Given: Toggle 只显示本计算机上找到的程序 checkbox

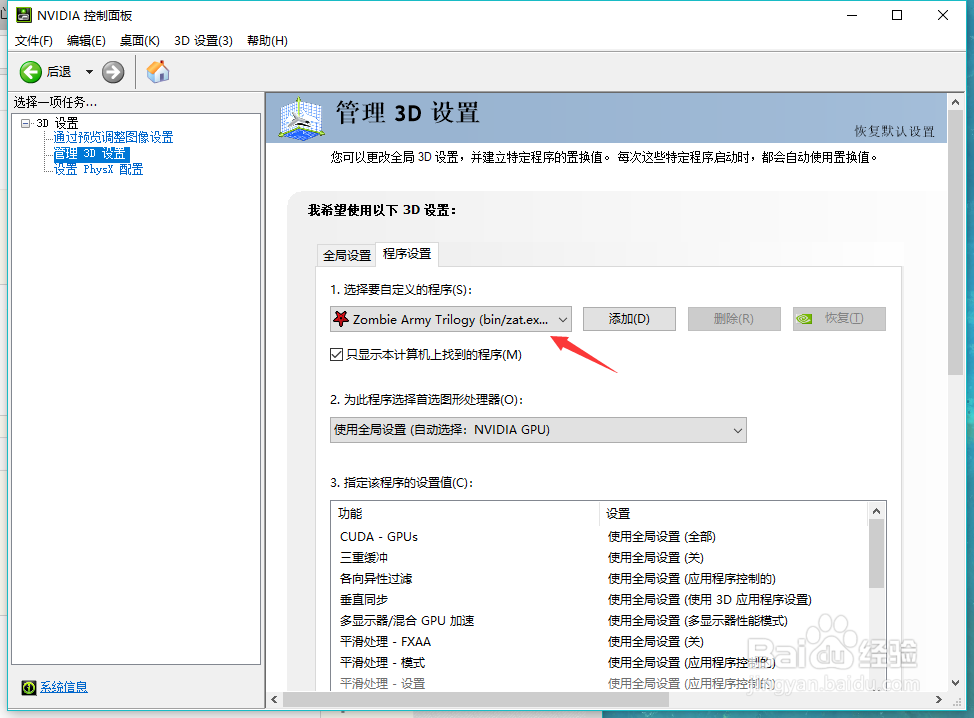Looking at the screenshot, I should tap(336, 355).
